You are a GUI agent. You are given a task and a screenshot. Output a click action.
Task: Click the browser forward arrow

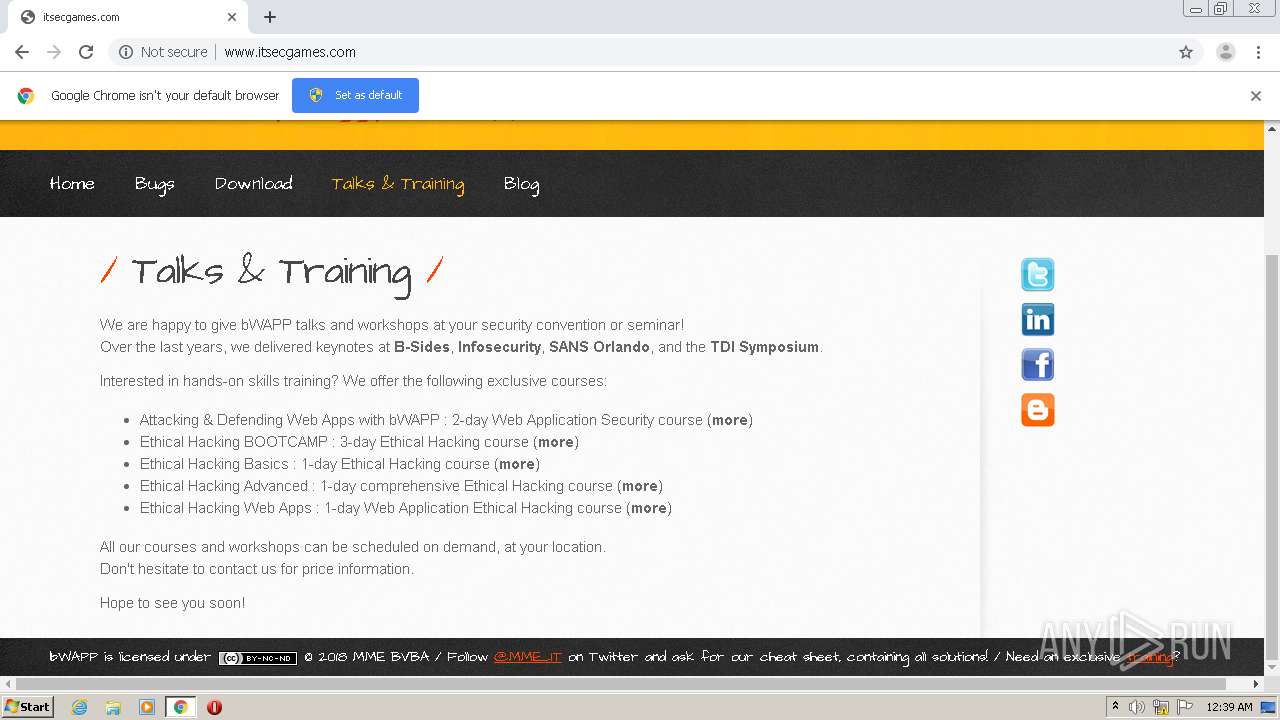click(54, 52)
